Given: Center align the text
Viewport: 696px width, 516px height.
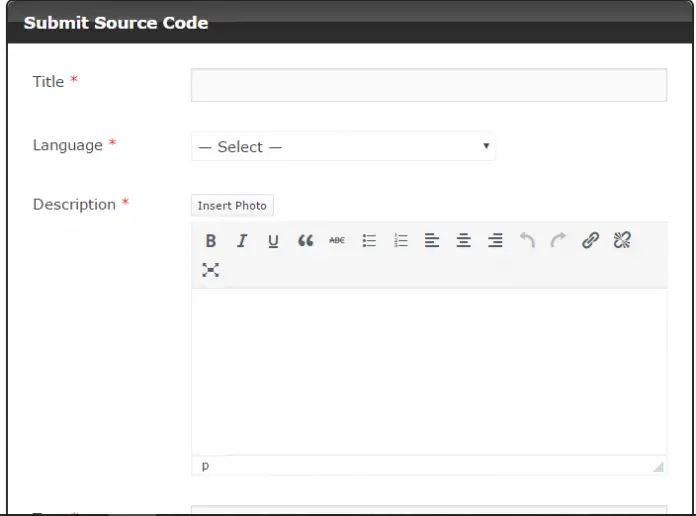Looking at the screenshot, I should click(464, 241).
